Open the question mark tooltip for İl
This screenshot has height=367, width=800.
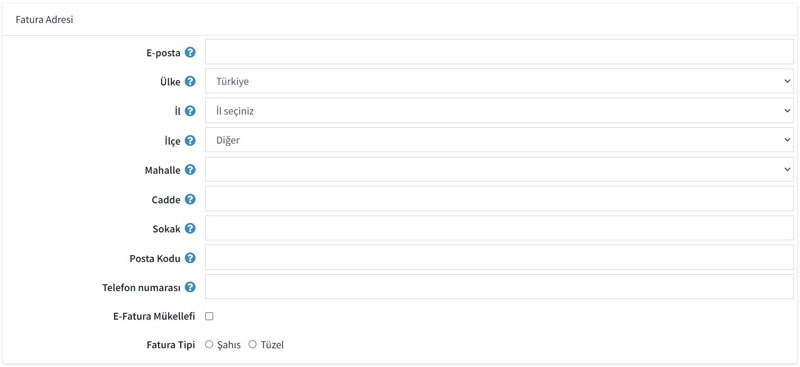point(190,111)
